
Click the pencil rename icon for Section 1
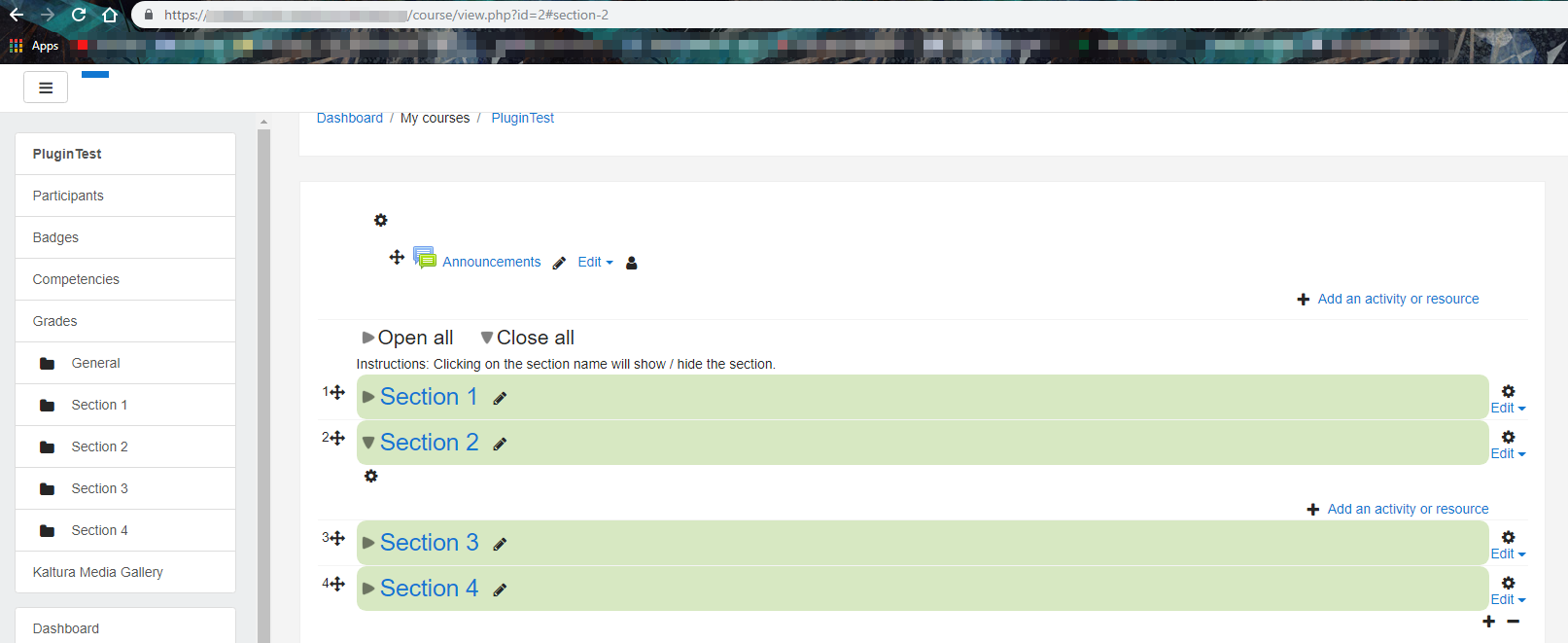500,398
